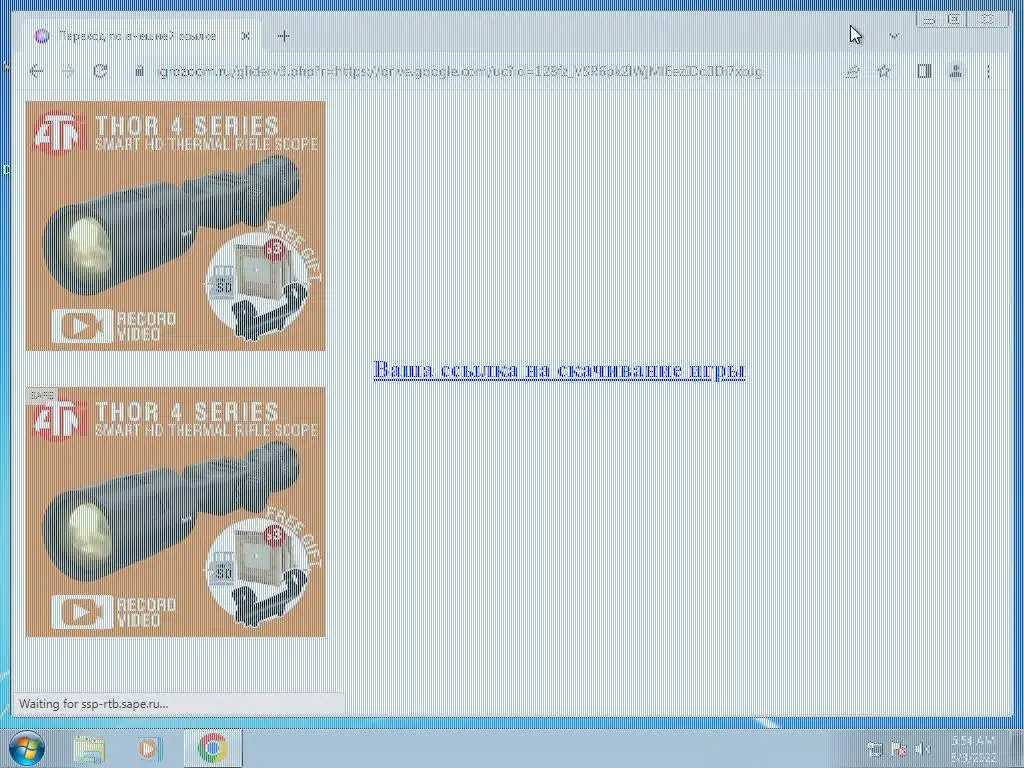Click the Chrome taskbar icon
This screenshot has width=1024, height=768.
[x=213, y=748]
